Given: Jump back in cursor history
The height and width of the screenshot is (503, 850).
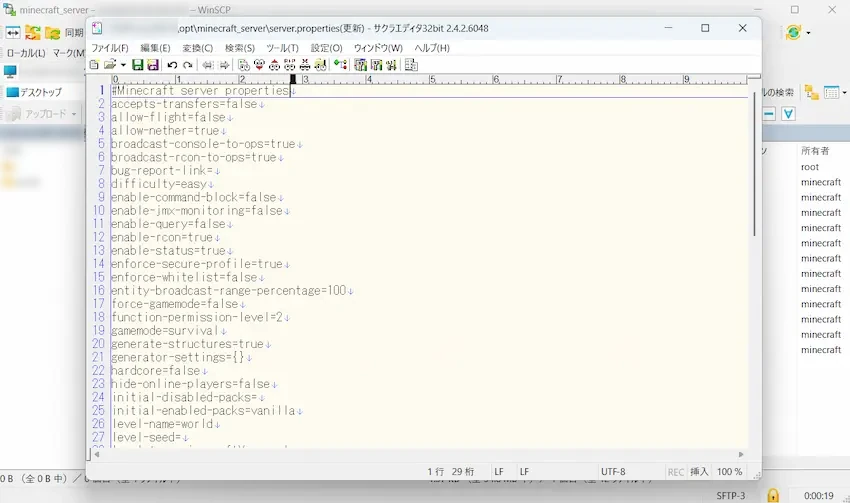Looking at the screenshot, I should [x=208, y=65].
